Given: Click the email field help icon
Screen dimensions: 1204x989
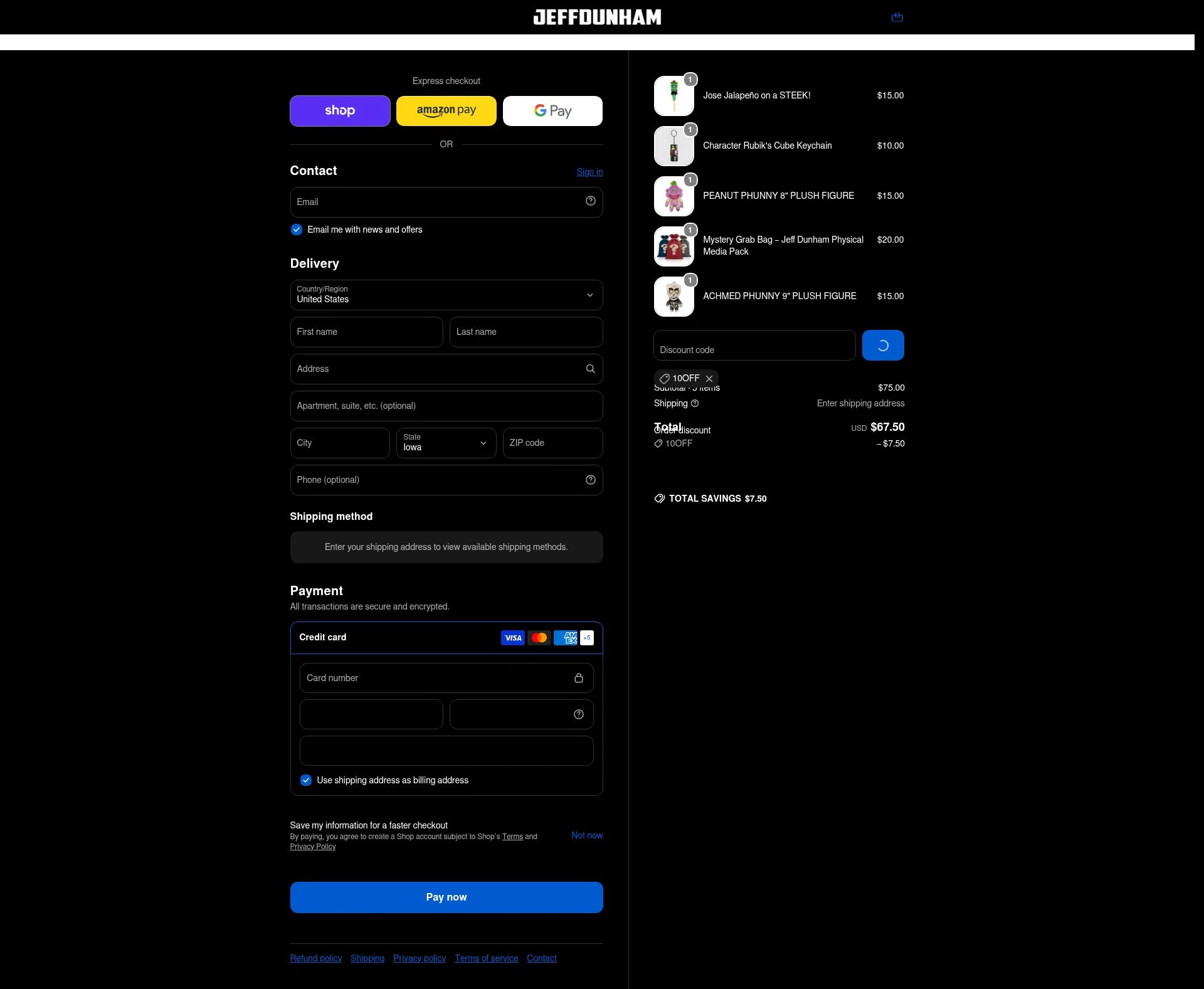Looking at the screenshot, I should point(590,201).
